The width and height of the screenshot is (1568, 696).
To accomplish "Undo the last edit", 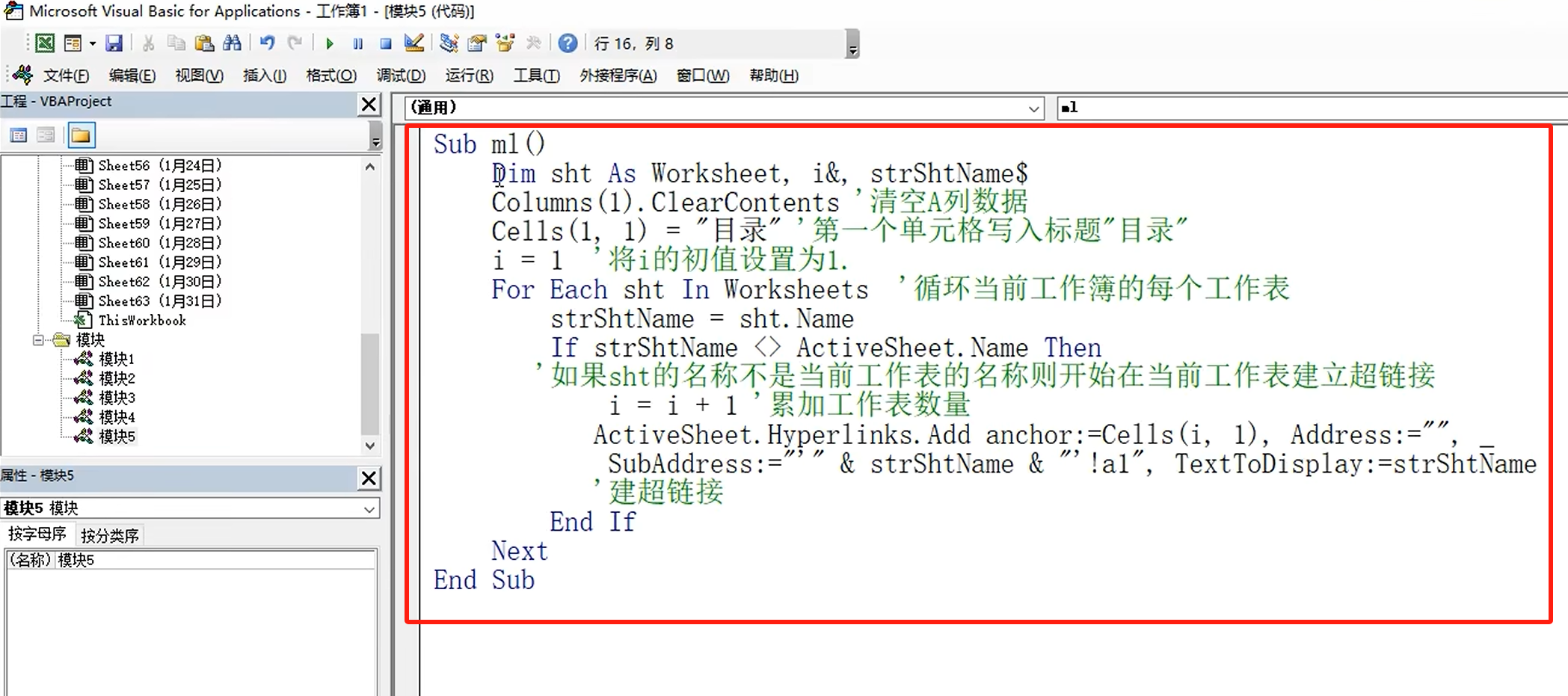I will (x=267, y=43).
